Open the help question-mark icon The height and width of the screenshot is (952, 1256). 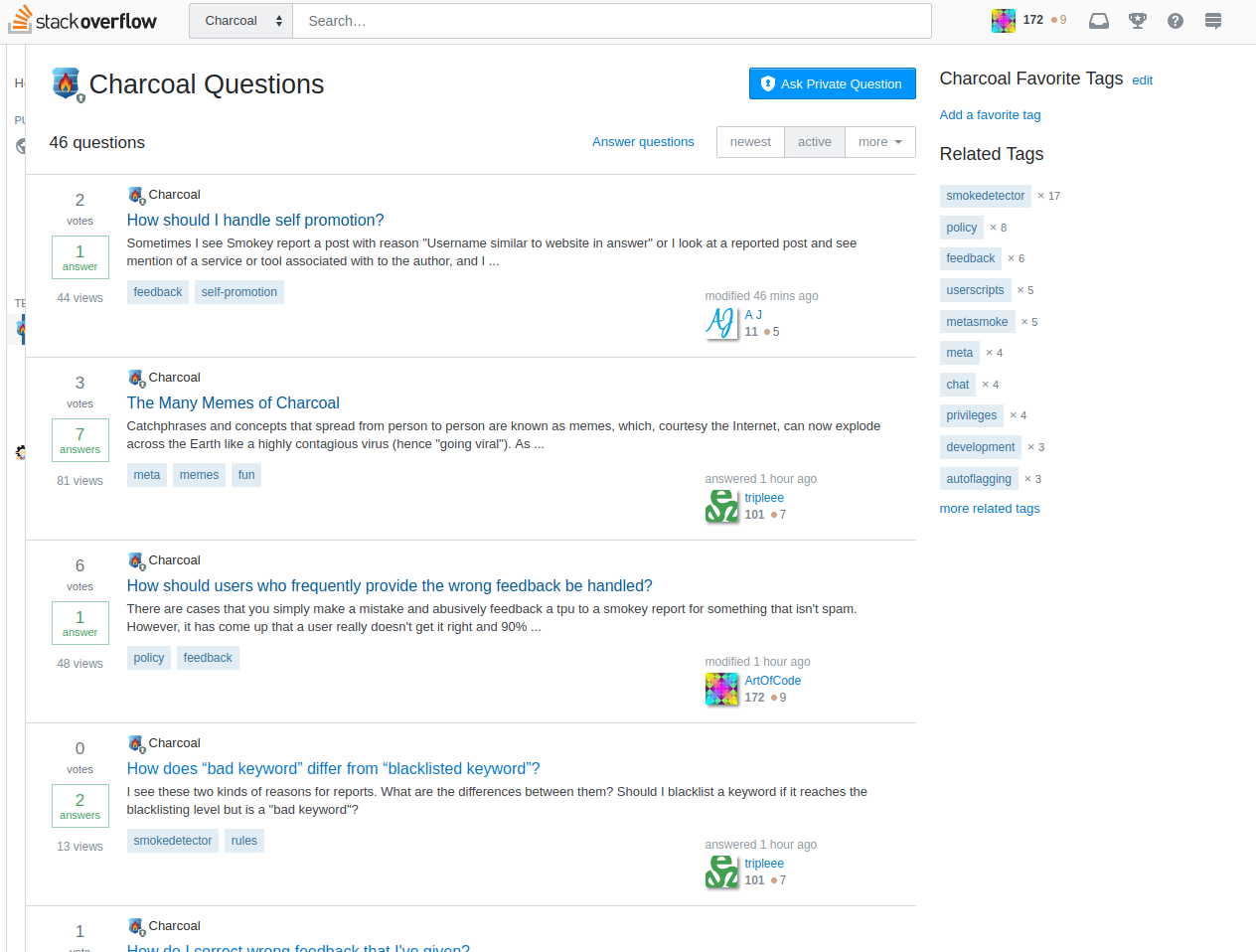click(1175, 20)
